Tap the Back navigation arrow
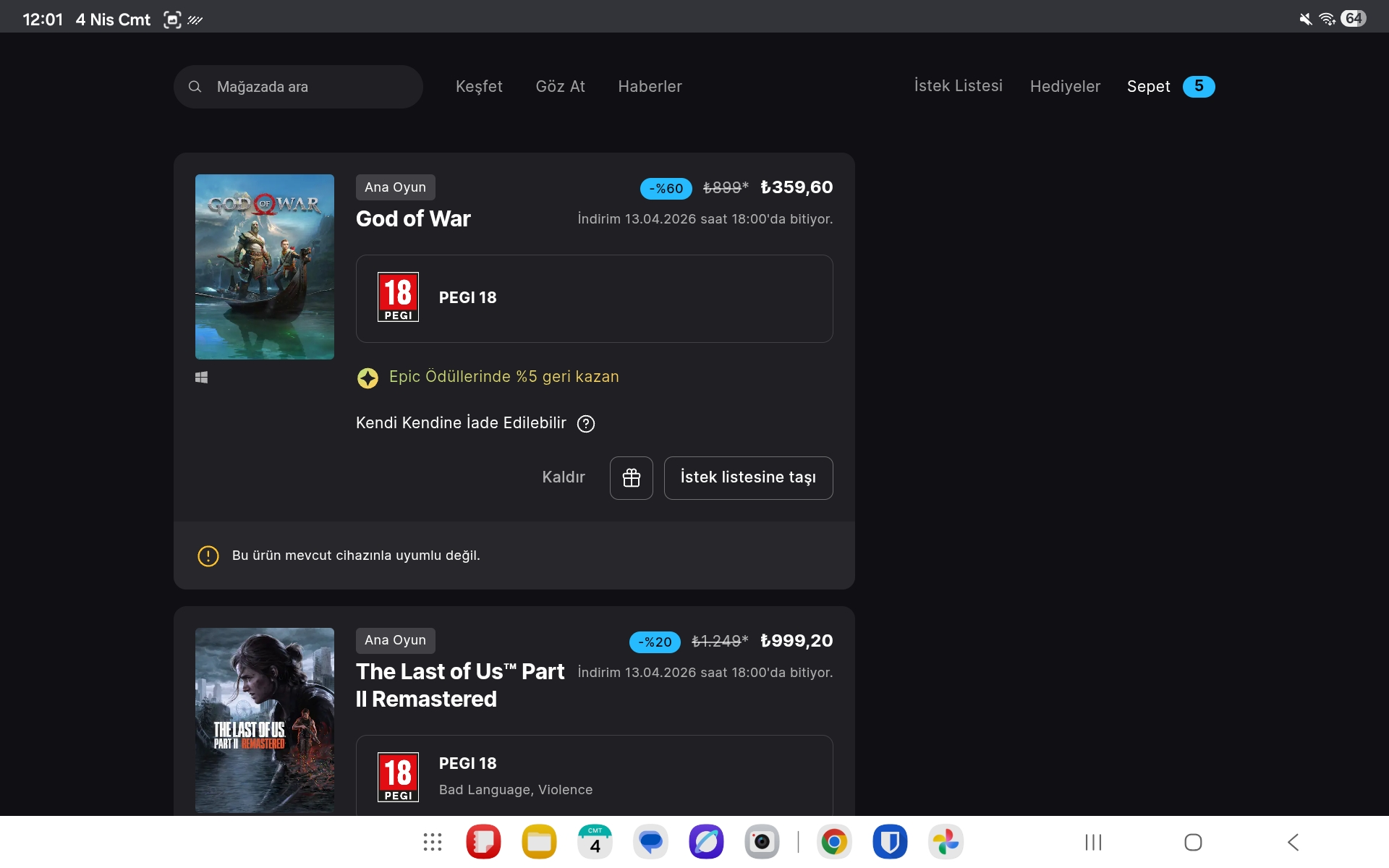 click(1294, 842)
